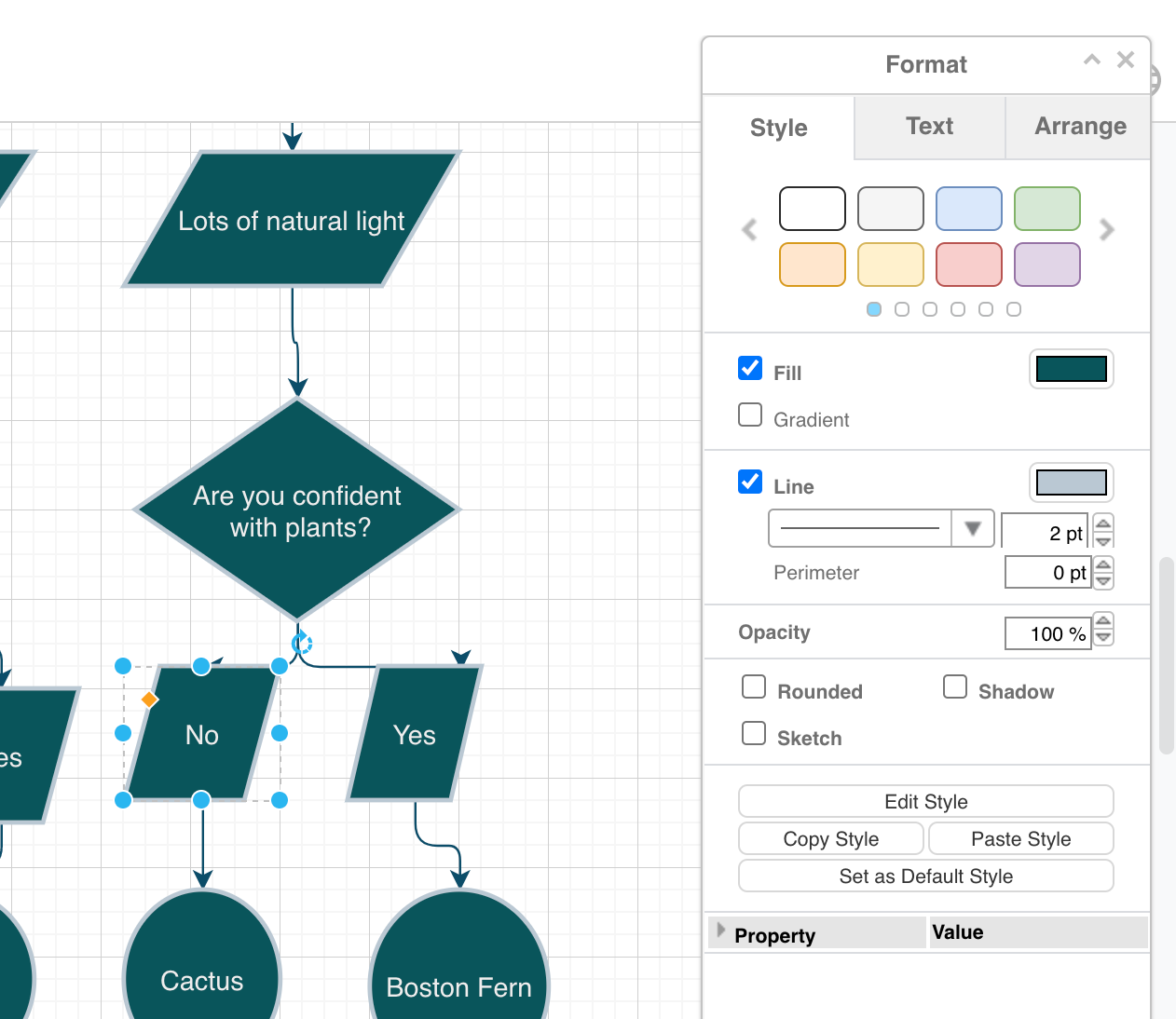This screenshot has width=1176, height=1019.
Task: Increase line width with the up stepper arrow
Action: tap(1102, 523)
